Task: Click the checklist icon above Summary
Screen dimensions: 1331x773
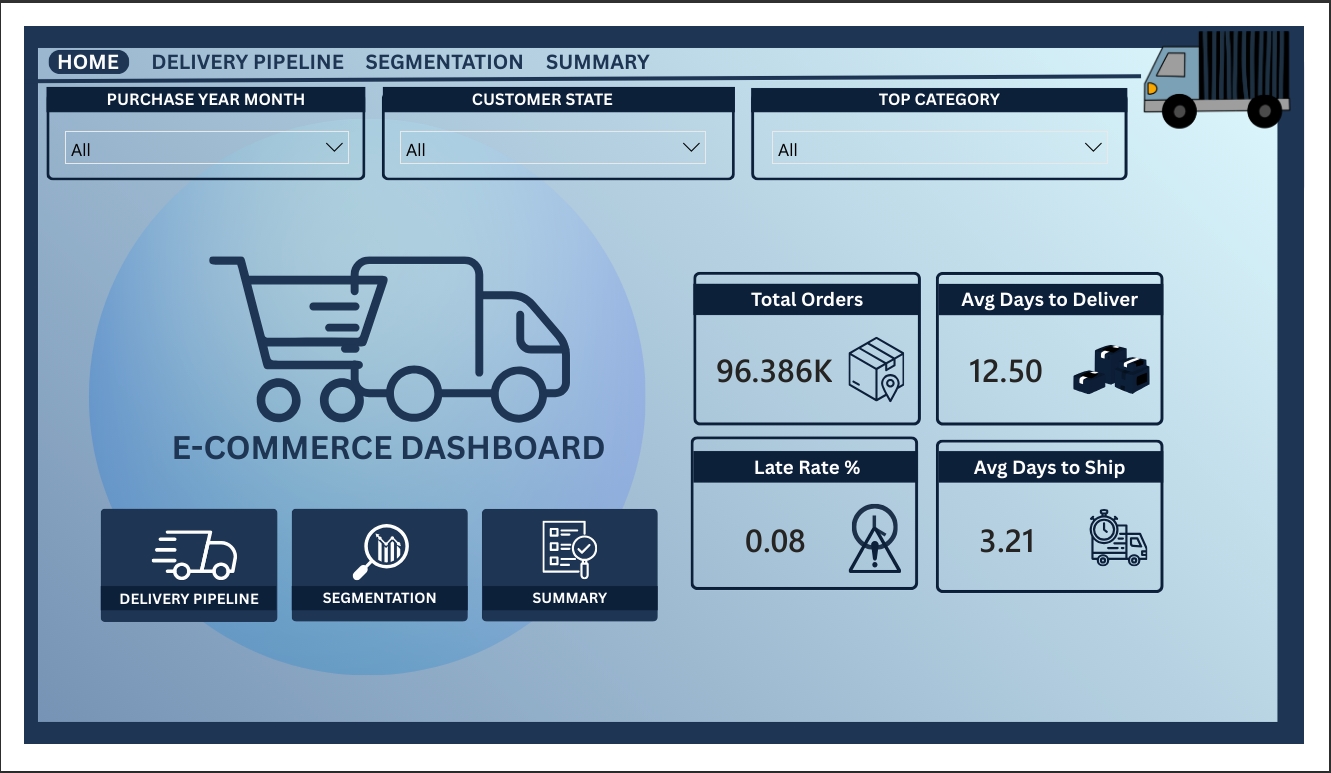Action: (x=569, y=549)
